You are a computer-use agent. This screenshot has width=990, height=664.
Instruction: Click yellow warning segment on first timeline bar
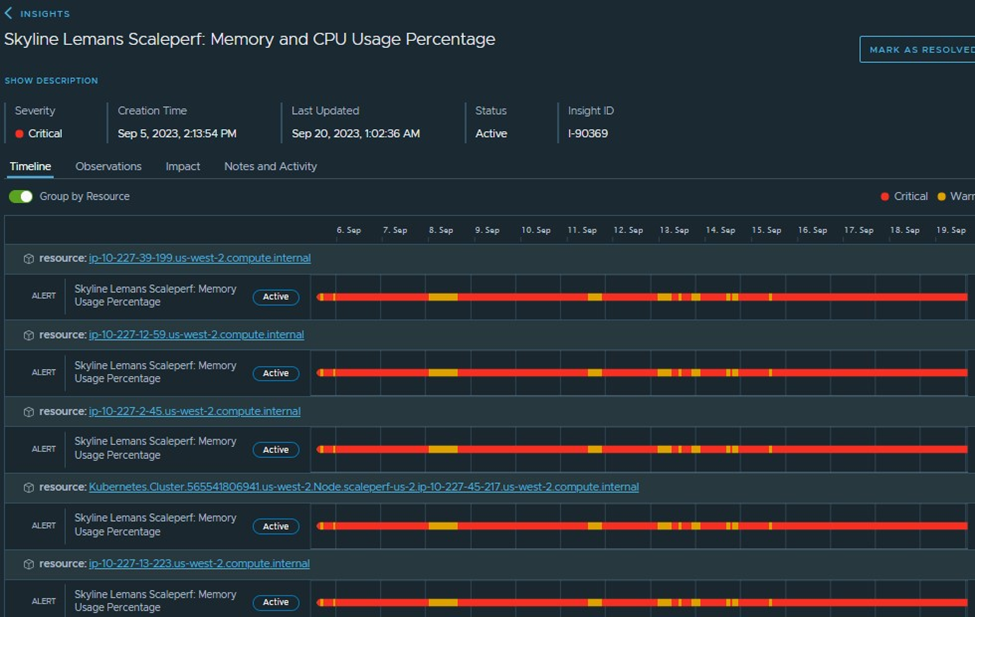click(442, 297)
